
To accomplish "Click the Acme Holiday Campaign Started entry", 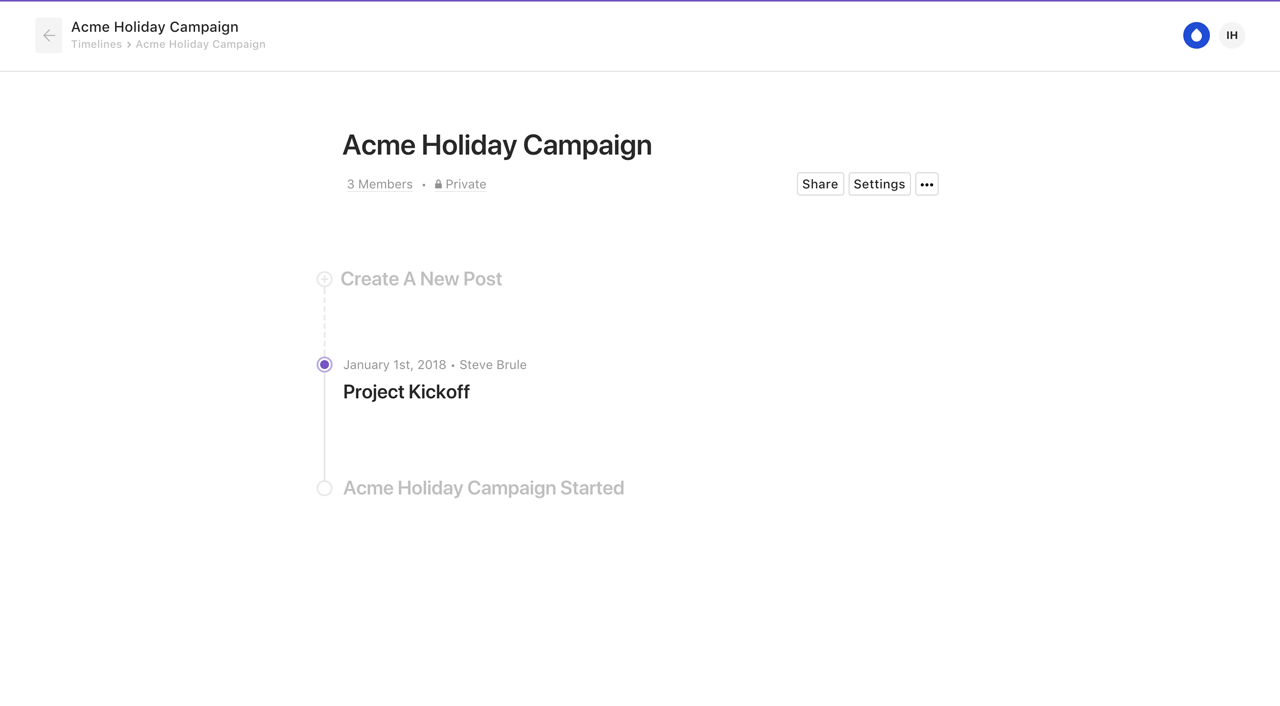I will coord(483,488).
